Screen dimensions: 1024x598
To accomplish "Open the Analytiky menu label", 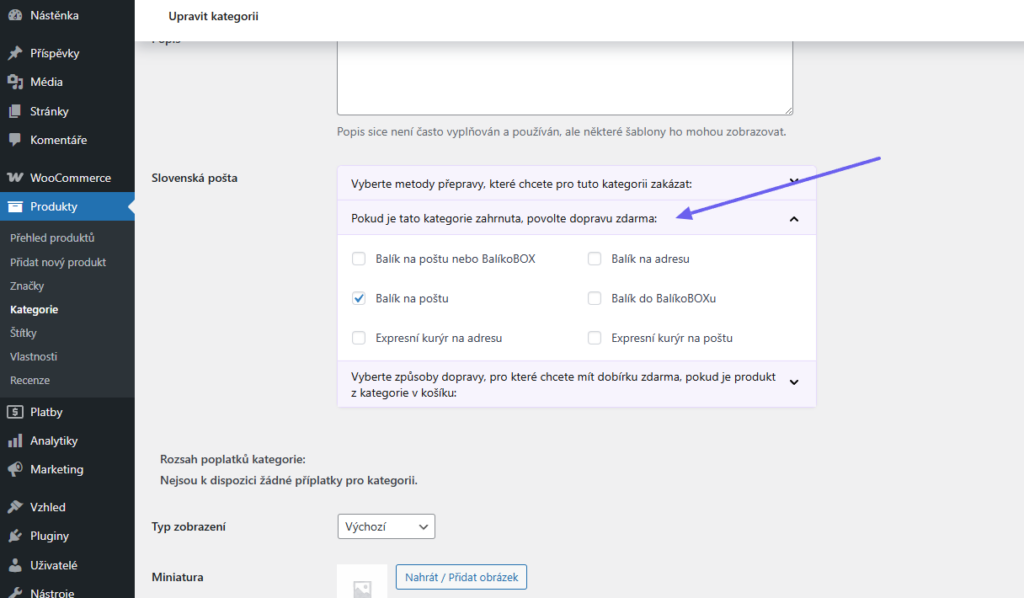I will (54, 441).
